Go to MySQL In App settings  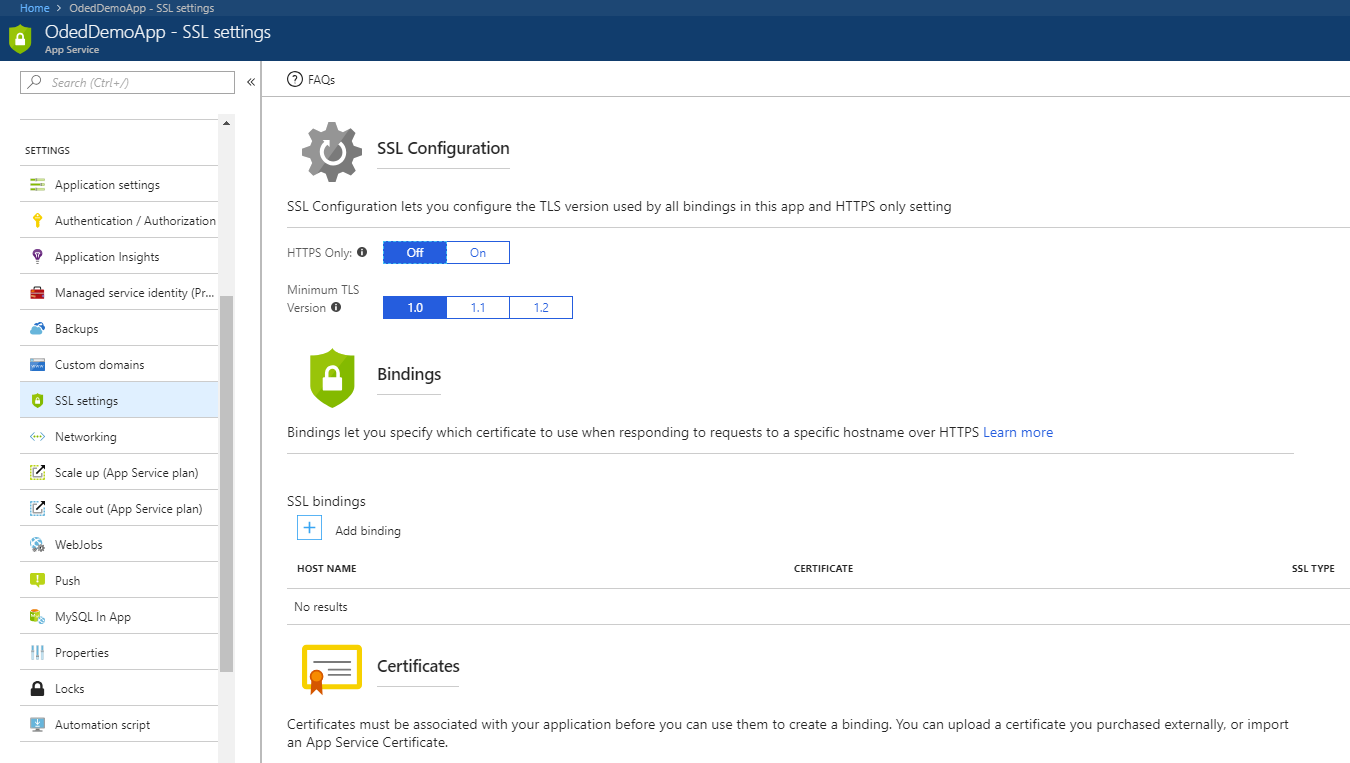(x=93, y=617)
